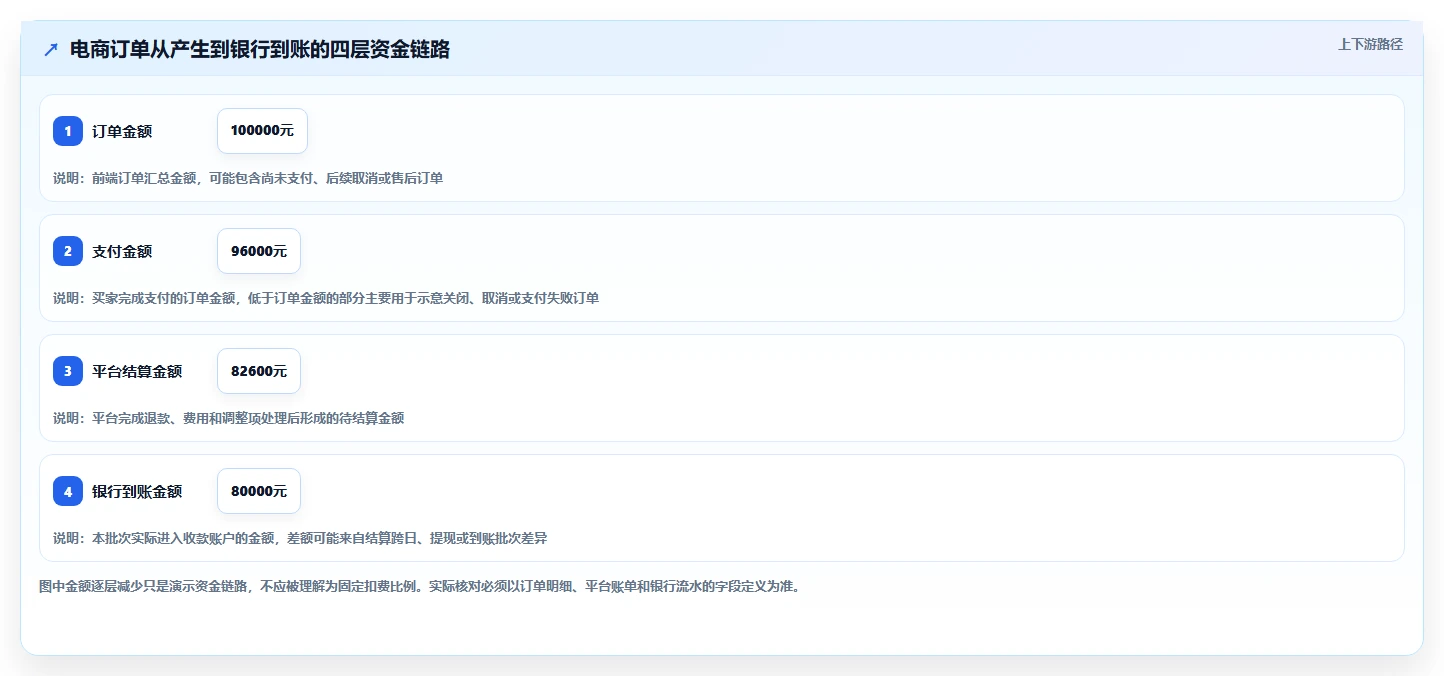Click the 银行到账金额 label
1444x676 pixels.
pyautogui.click(x=137, y=491)
